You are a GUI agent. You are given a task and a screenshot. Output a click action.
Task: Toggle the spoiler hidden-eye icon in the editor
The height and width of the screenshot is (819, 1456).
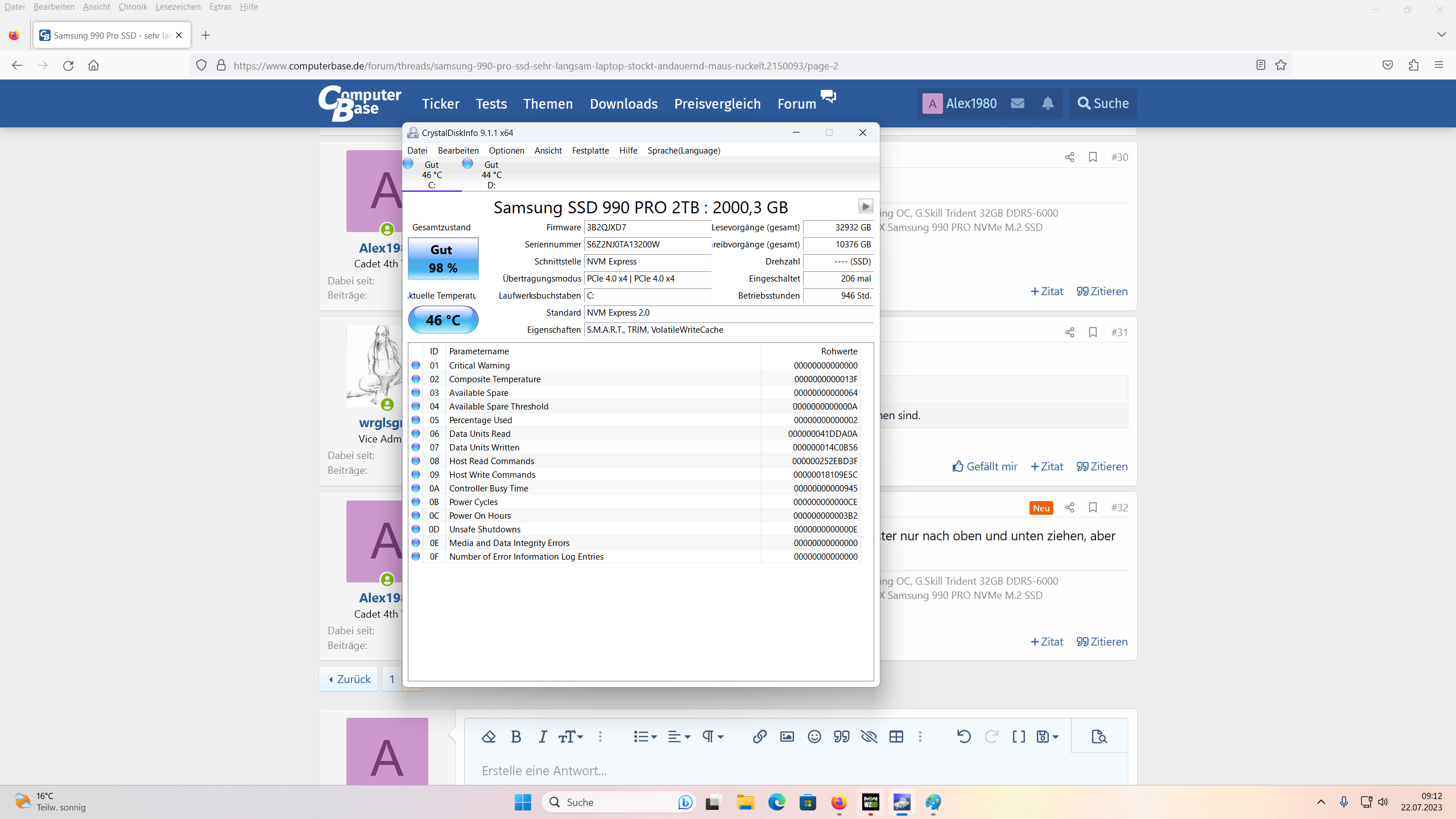pos(869,737)
